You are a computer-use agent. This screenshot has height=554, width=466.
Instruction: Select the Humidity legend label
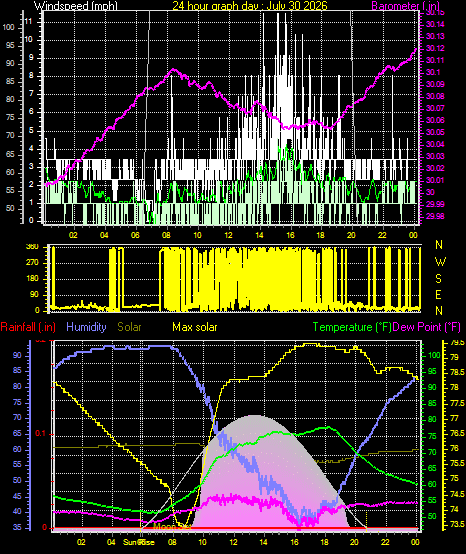[86, 327]
